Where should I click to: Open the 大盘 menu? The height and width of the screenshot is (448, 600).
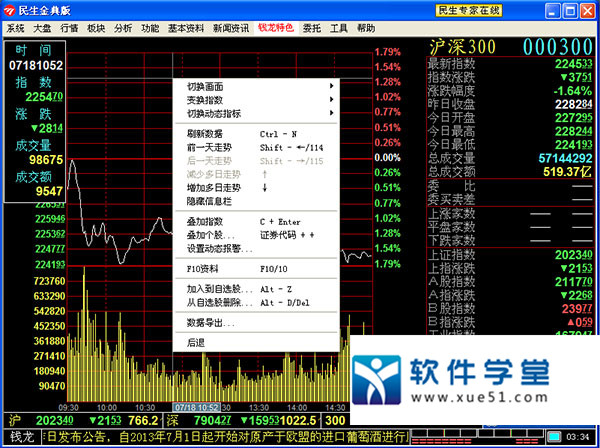[x=42, y=28]
